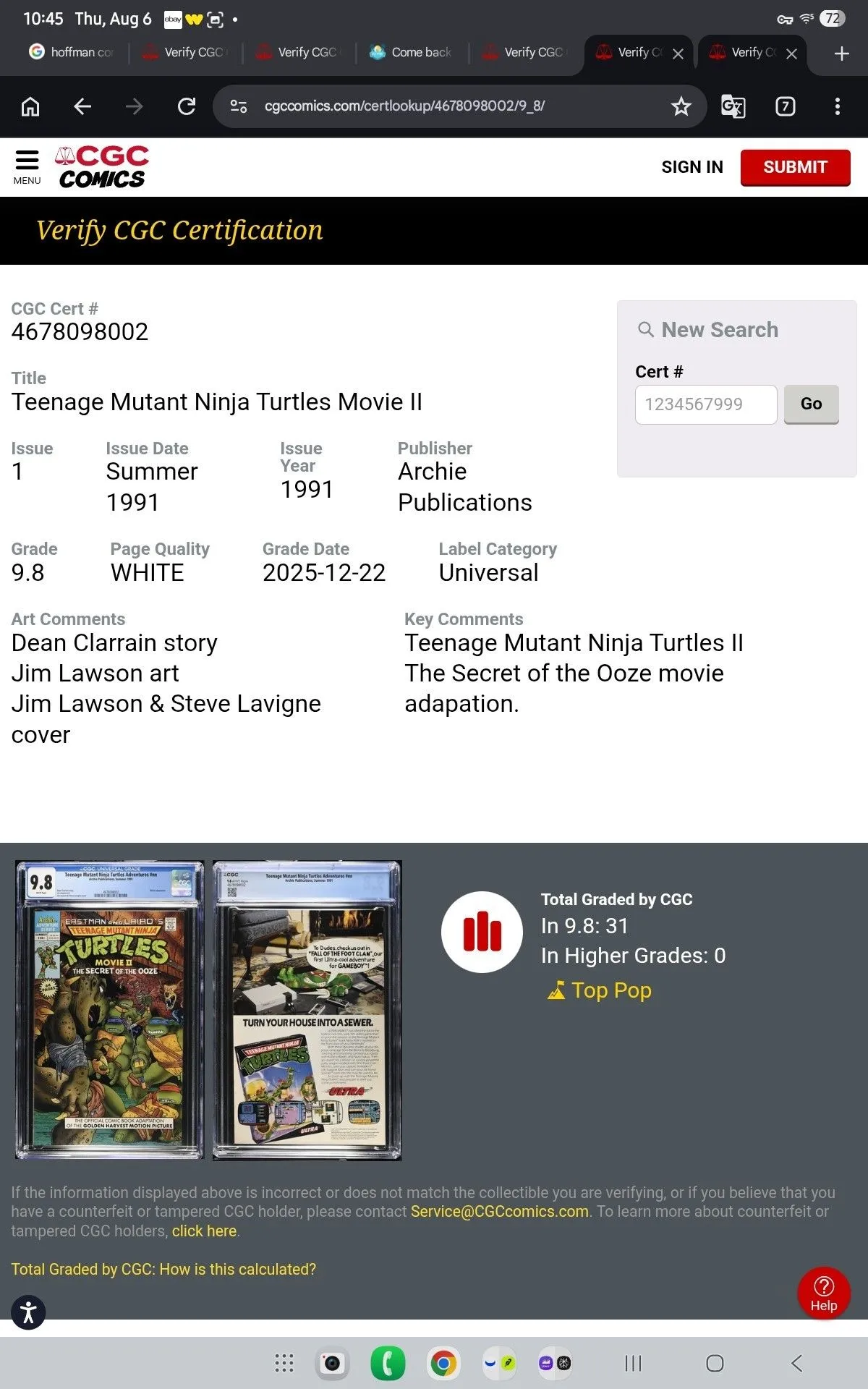Open the Top Pop link
The width and height of the screenshot is (868, 1389).
[x=600, y=990]
